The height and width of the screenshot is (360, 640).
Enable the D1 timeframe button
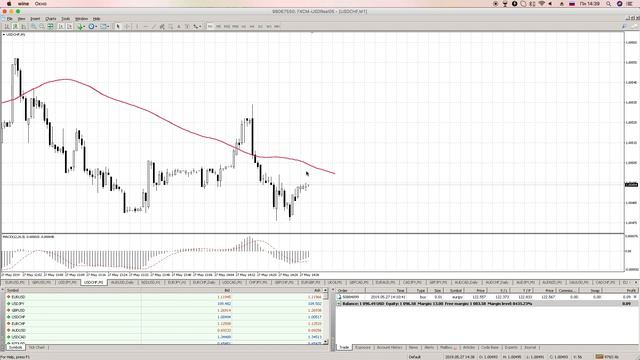click(260, 27)
